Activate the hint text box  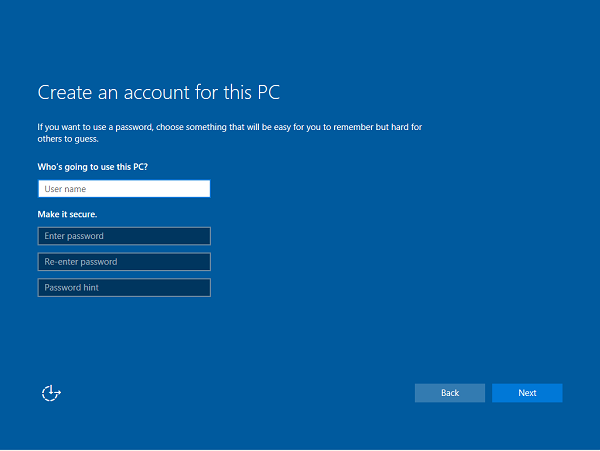[x=124, y=288]
